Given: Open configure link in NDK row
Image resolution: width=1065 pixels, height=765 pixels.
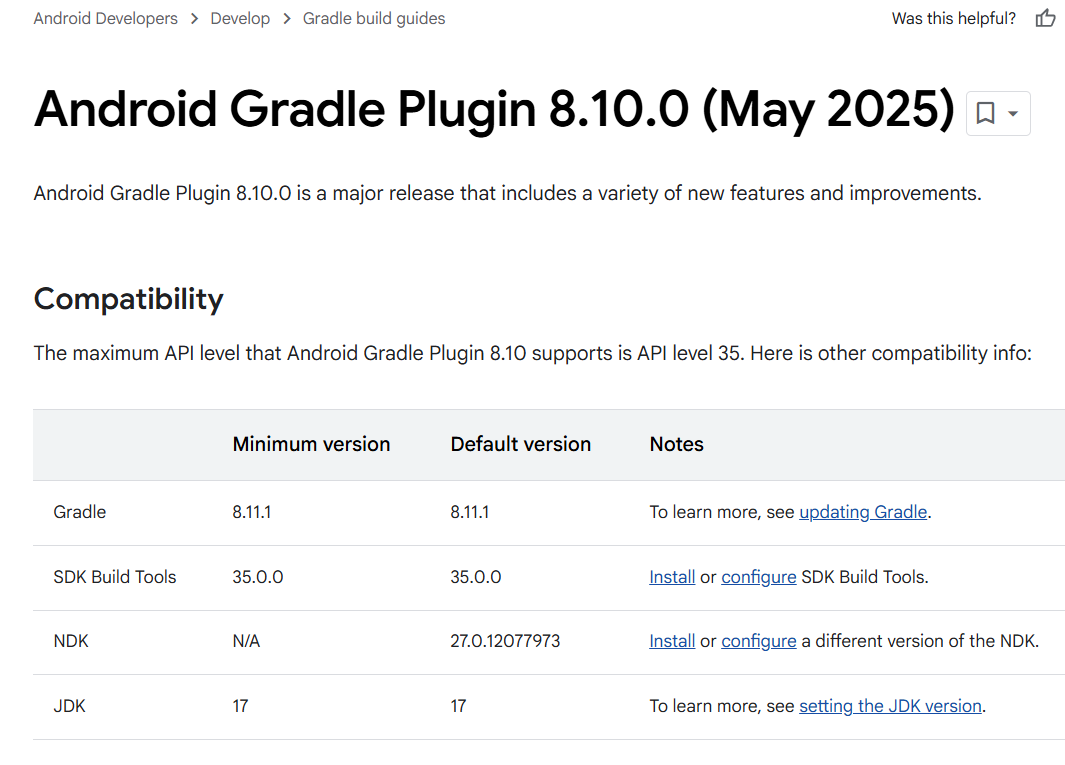Looking at the screenshot, I should pyautogui.click(x=758, y=641).
